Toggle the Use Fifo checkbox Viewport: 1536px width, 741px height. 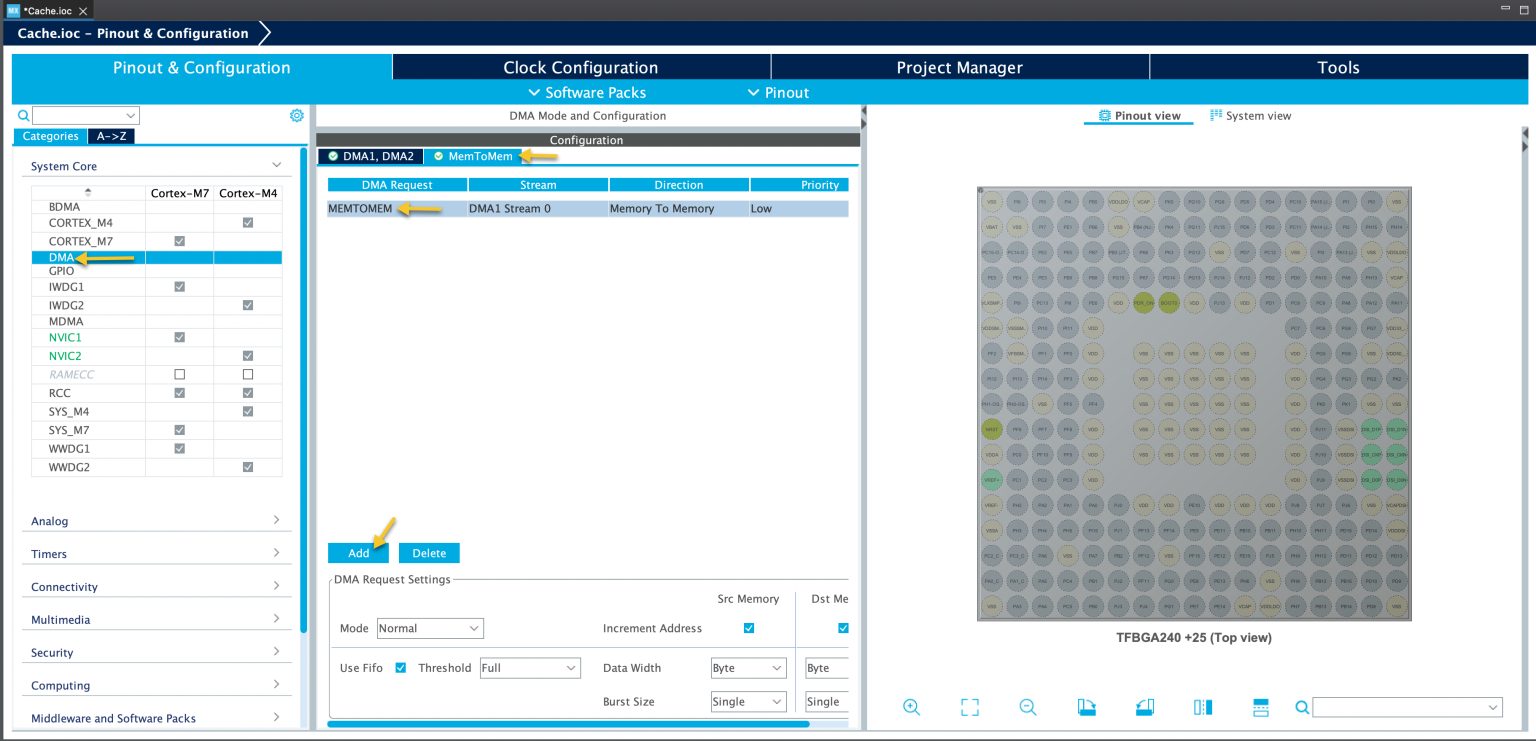click(401, 667)
